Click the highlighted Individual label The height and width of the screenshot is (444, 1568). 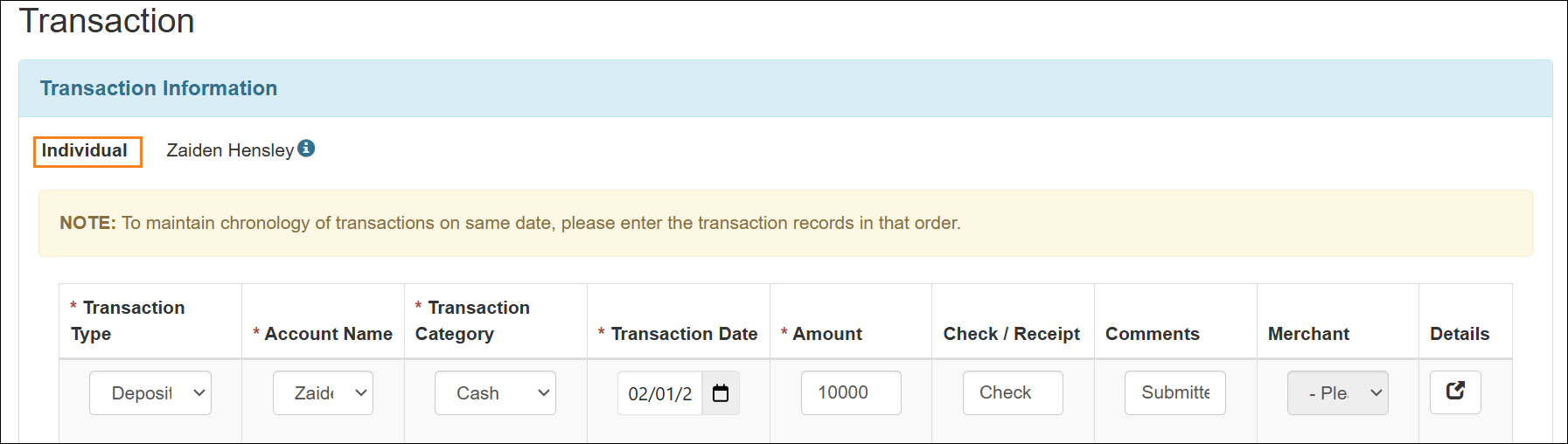click(86, 151)
